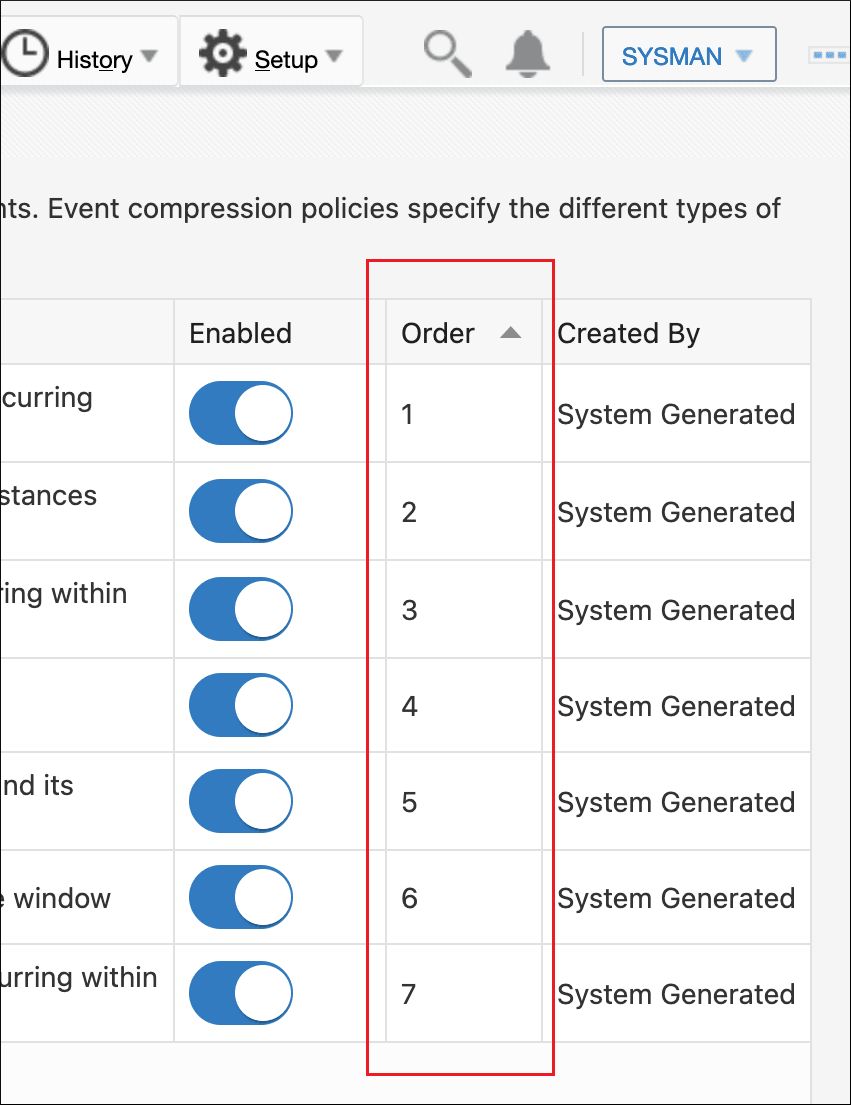The image size is (851, 1105).
Task: Open the SYSMAN user dropdown
Action: pyautogui.click(x=688, y=56)
